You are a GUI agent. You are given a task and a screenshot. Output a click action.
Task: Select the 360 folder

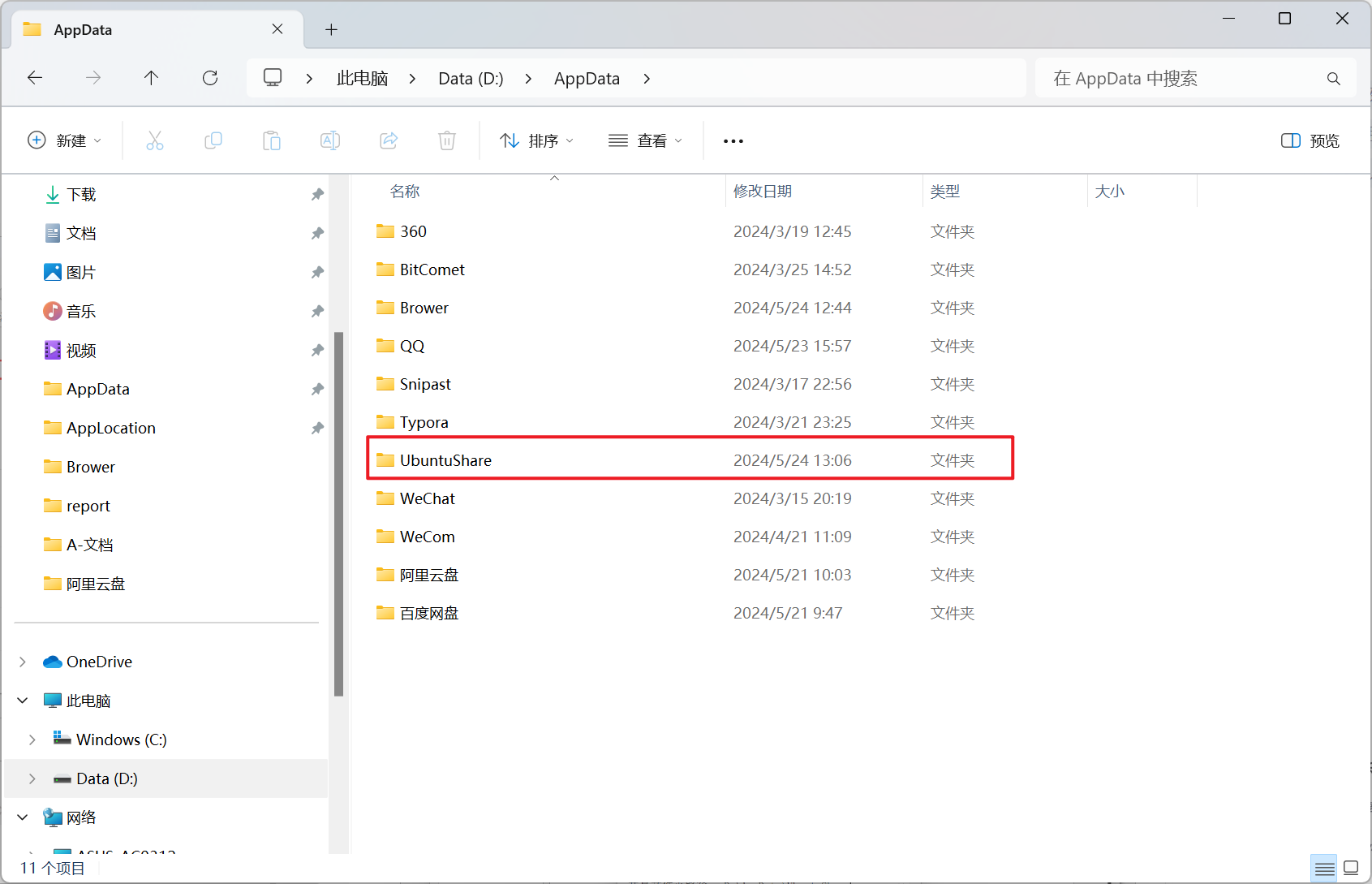(x=690, y=231)
